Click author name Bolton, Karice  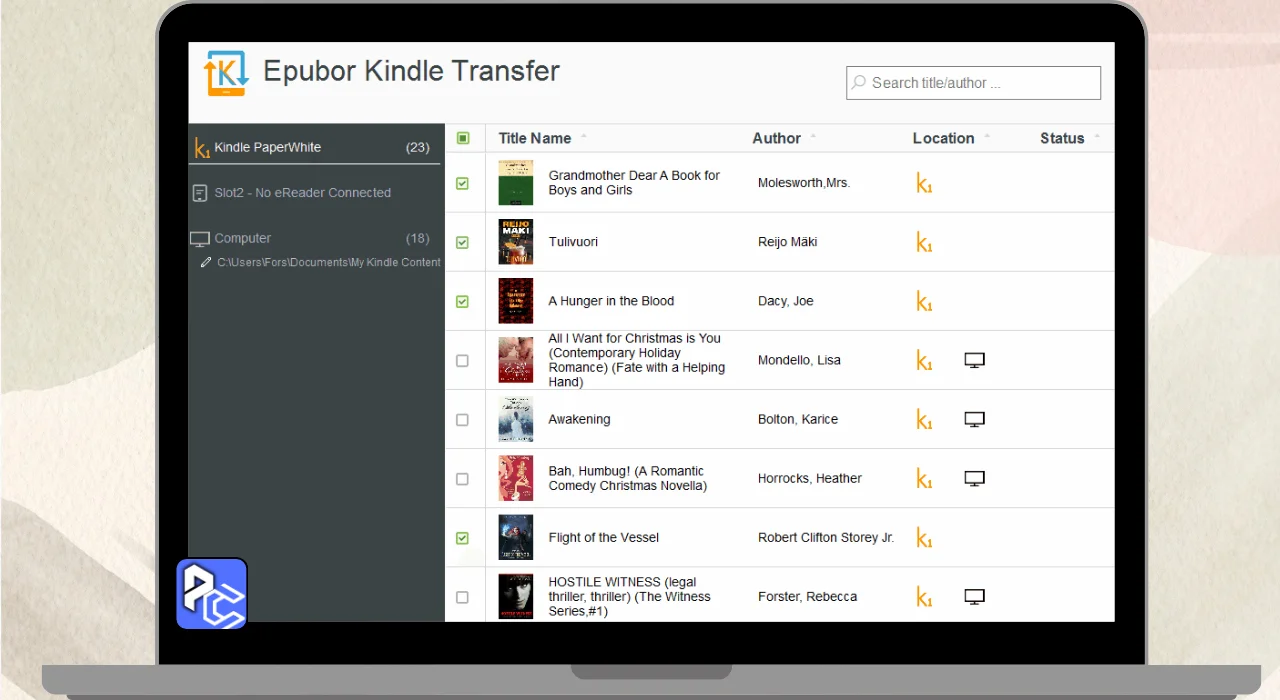798,419
